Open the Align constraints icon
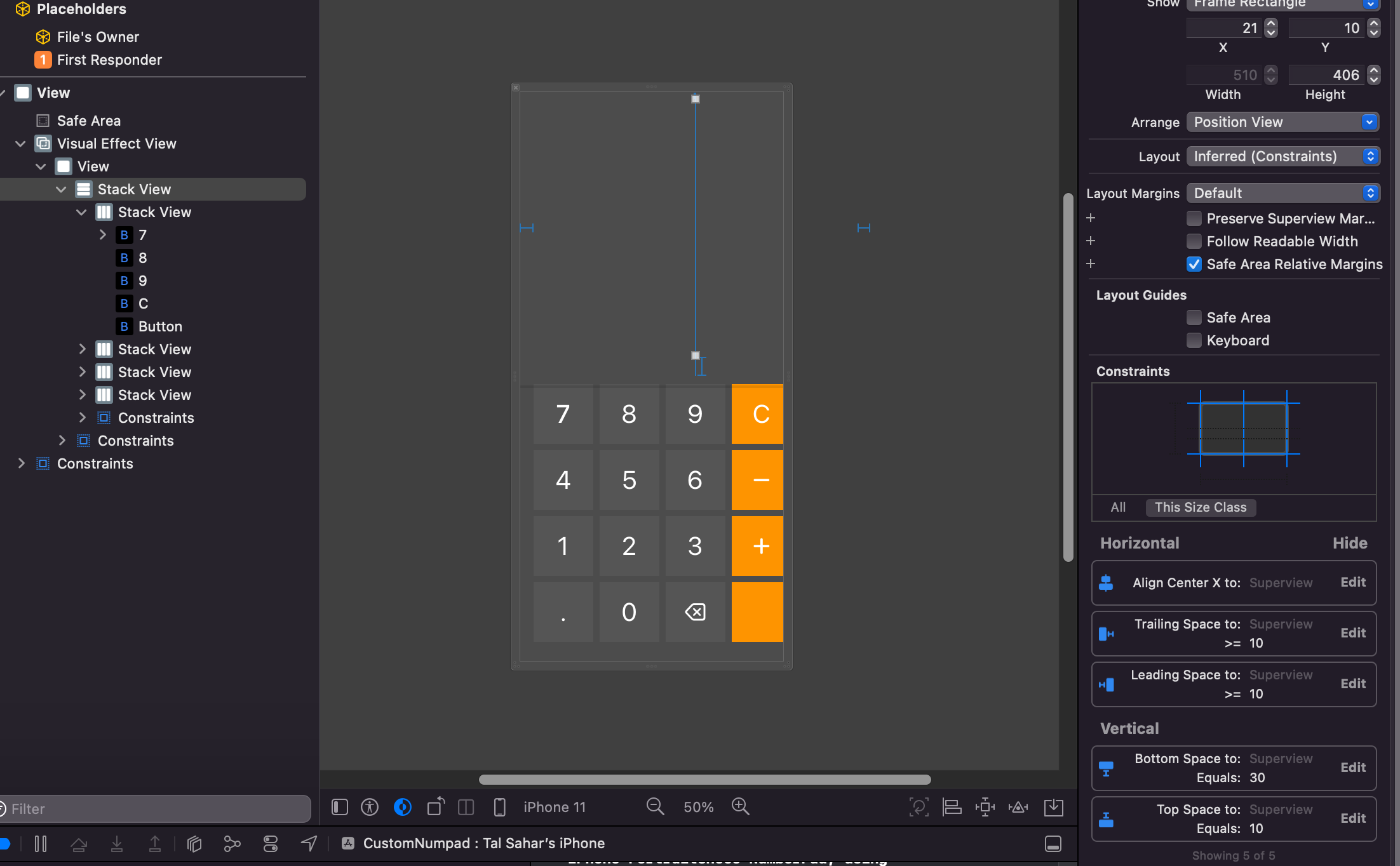The image size is (1400, 866). [952, 807]
